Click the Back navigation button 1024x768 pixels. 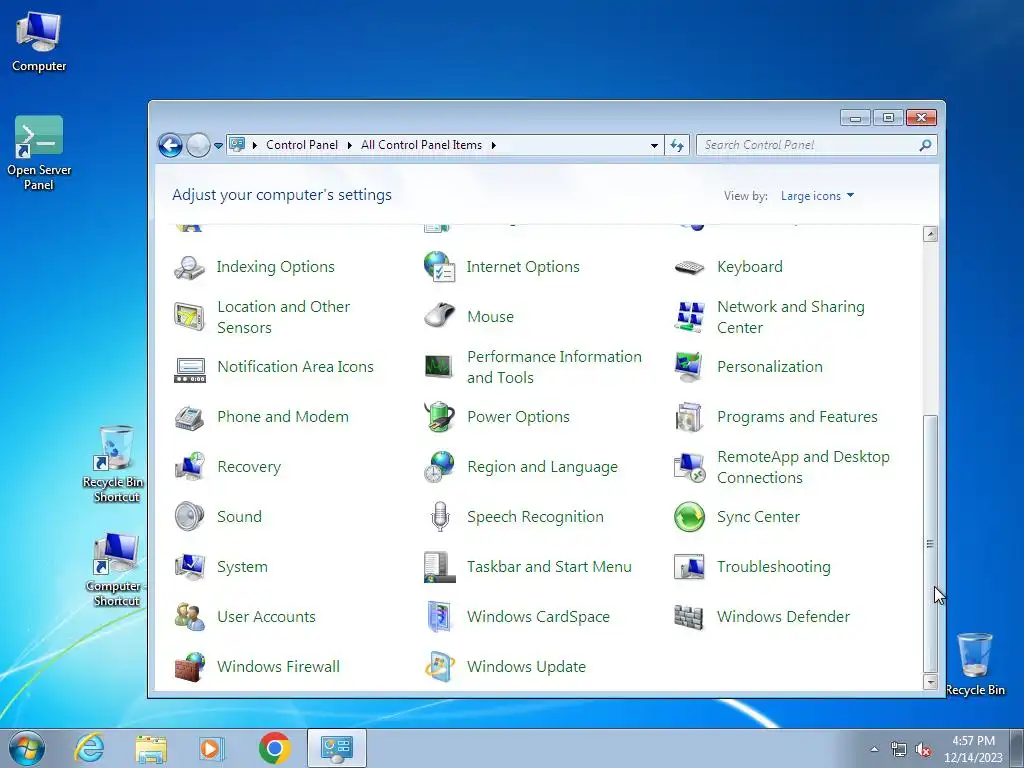click(x=170, y=145)
